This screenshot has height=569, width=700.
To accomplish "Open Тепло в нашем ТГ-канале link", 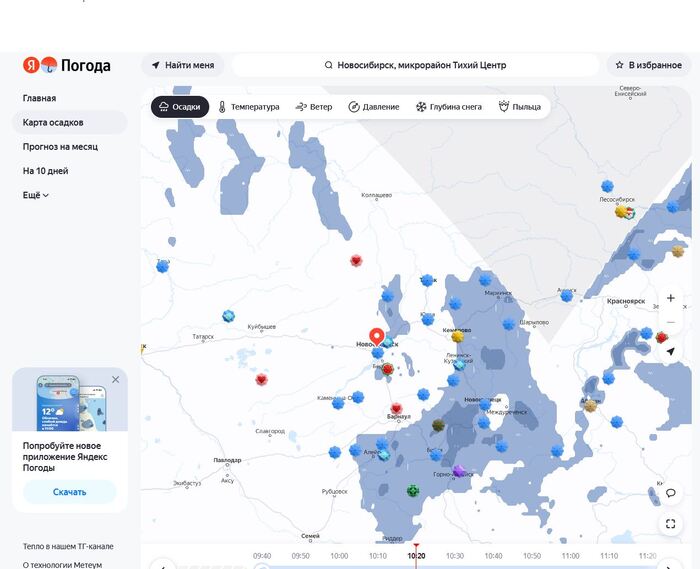I will (68, 546).
